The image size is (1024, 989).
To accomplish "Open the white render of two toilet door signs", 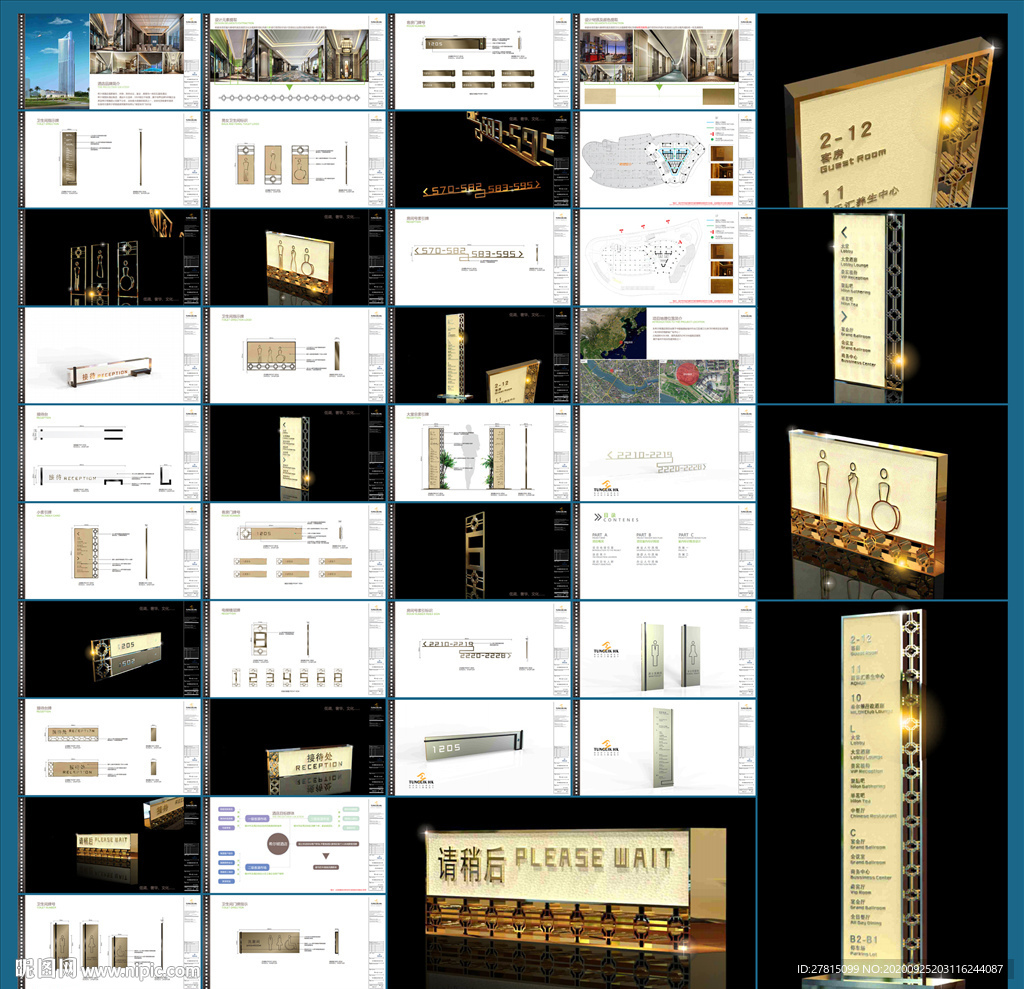I will pyautogui.click(x=666, y=649).
